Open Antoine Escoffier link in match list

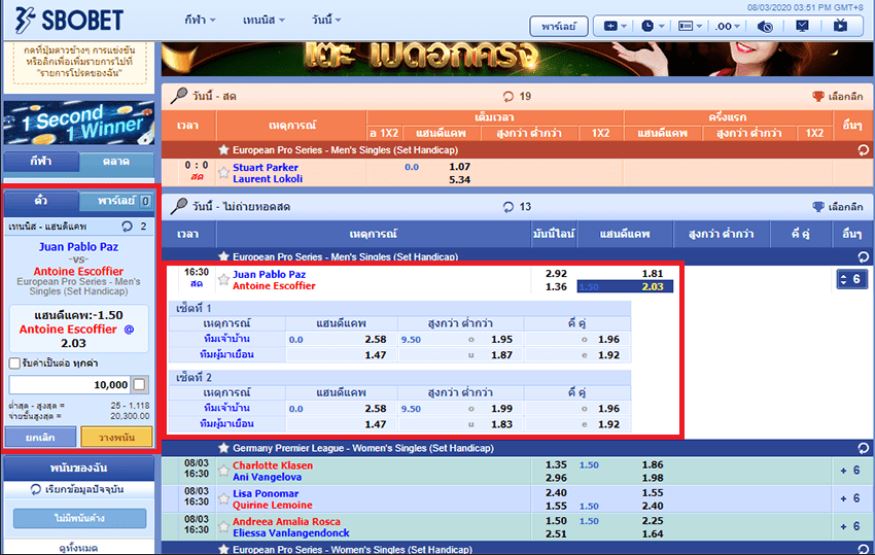pyautogui.click(x=274, y=286)
